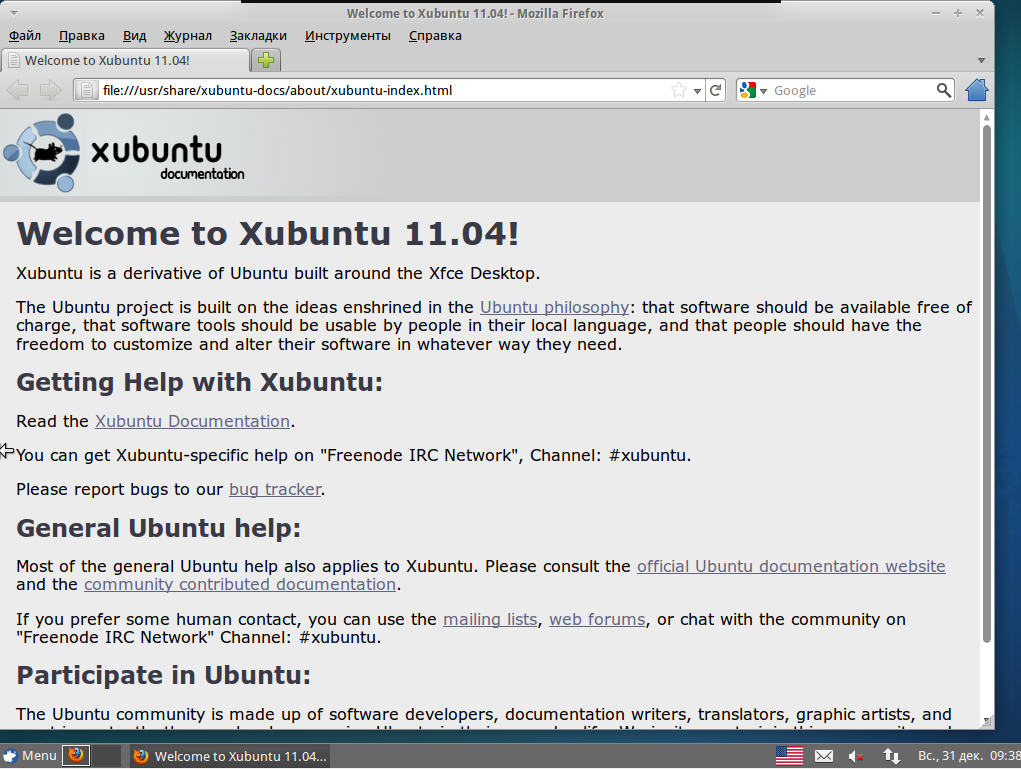The height and width of the screenshot is (769, 1021).
Task: Open keyboard layout US flag indicator
Action: pyautogui.click(x=789, y=756)
